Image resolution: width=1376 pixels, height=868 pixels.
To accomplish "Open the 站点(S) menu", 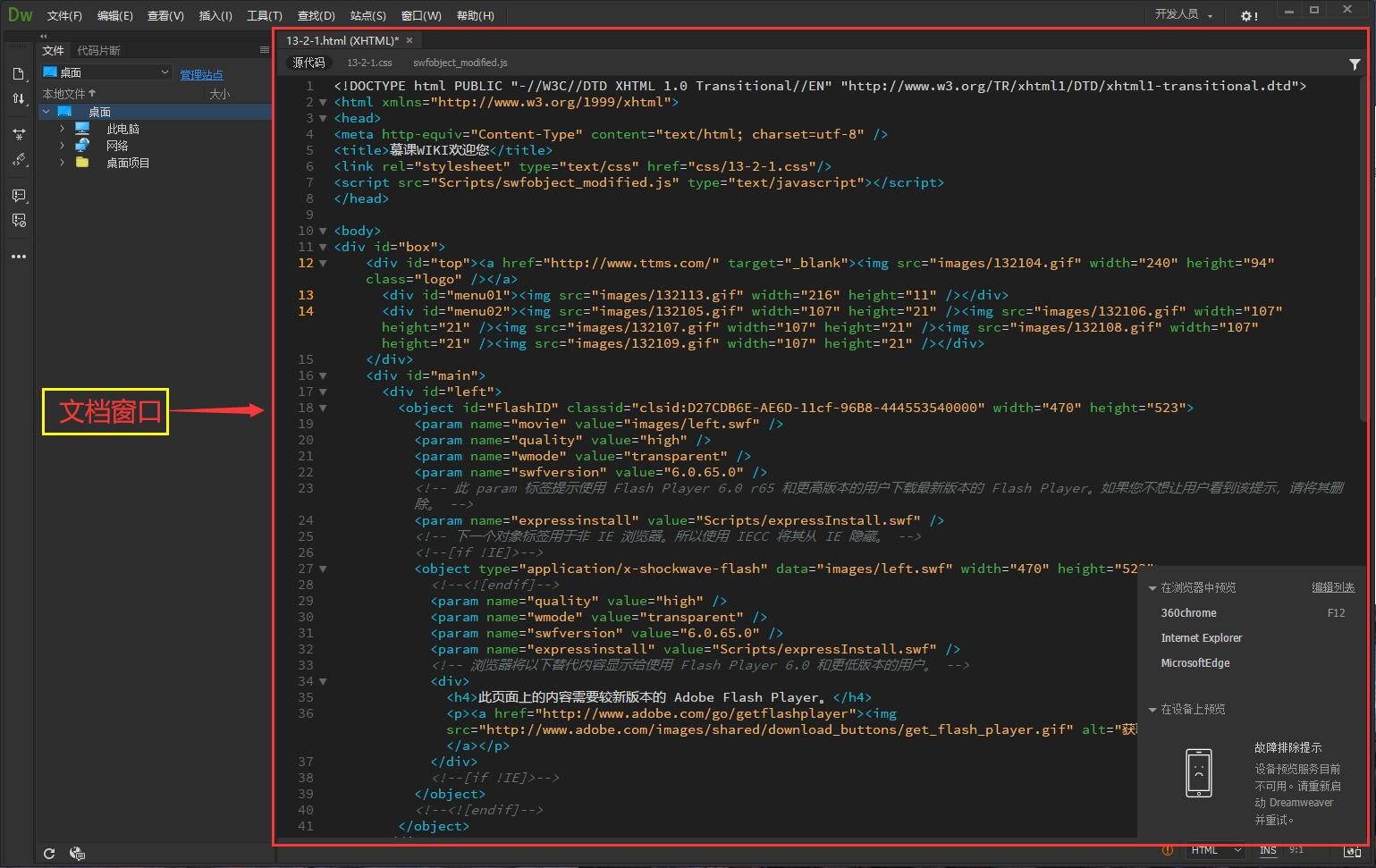I will pyautogui.click(x=367, y=15).
